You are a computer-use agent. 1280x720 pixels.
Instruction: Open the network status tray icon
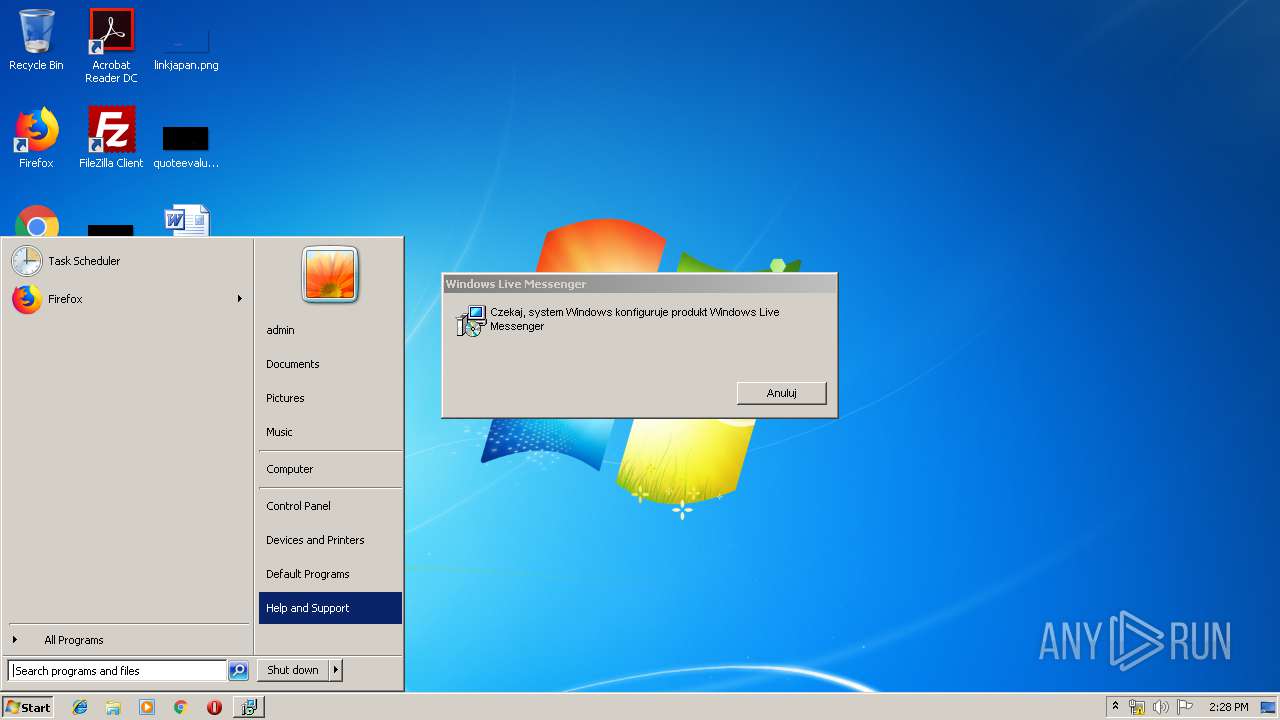1137,707
